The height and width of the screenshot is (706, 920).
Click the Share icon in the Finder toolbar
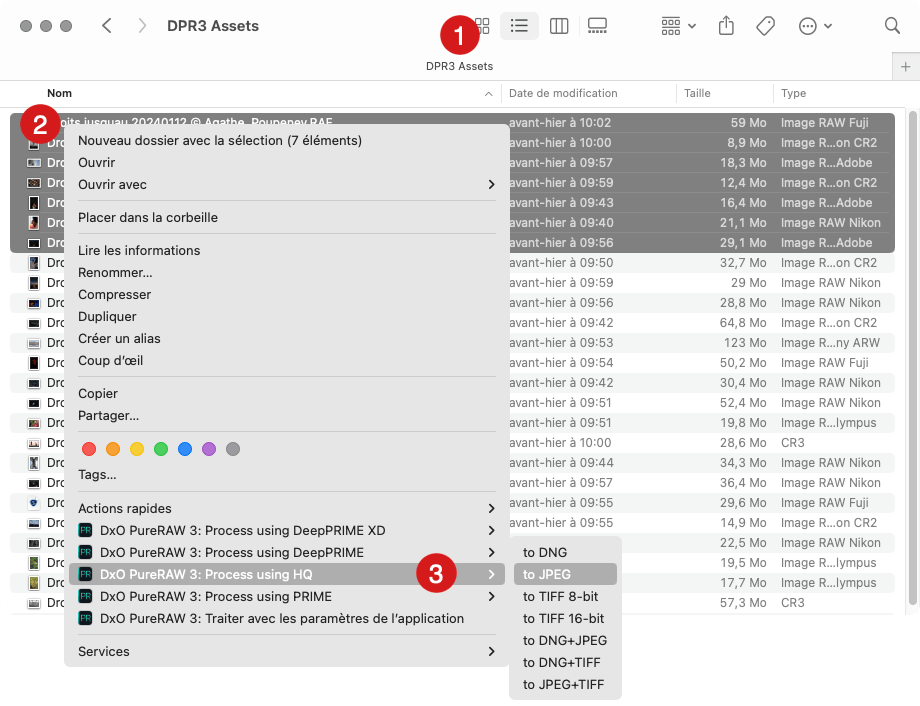click(x=726, y=26)
